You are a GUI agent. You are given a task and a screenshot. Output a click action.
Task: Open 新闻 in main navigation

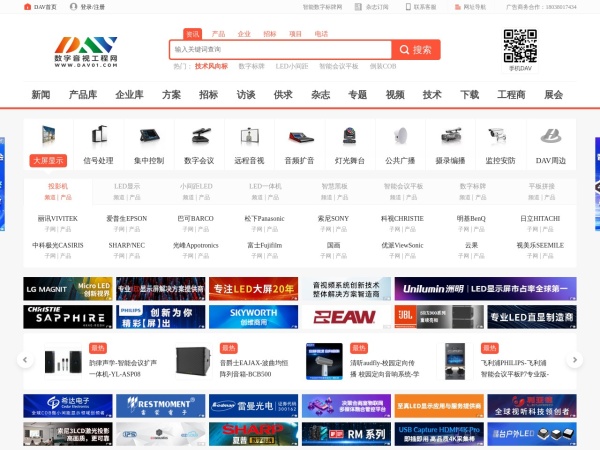(x=41, y=95)
